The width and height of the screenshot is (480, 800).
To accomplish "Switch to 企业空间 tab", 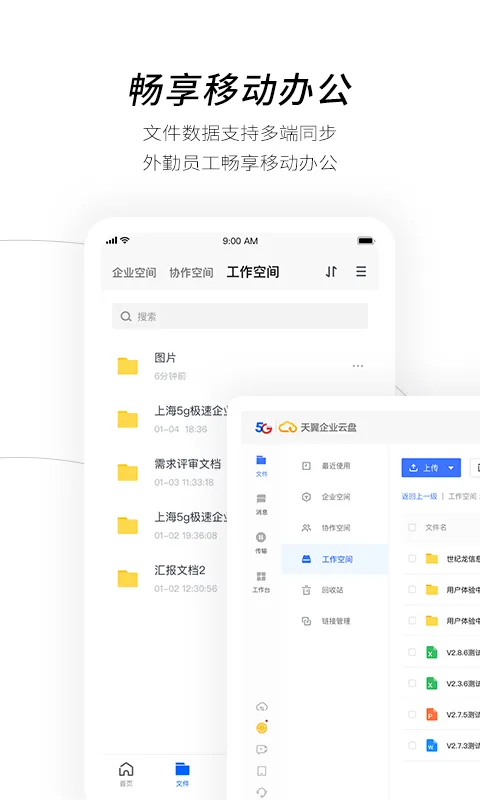I will 134,272.
